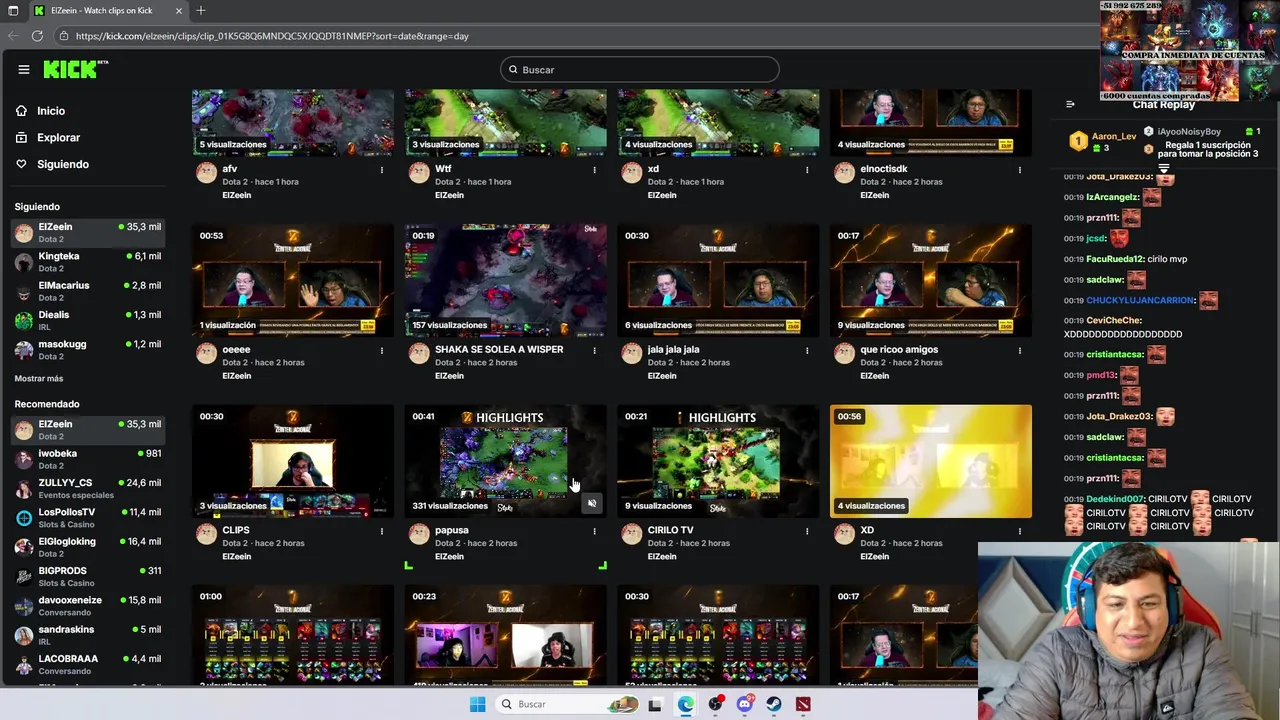
Task: Open options menu for clip elnoctisdk
Action: pos(1020,170)
